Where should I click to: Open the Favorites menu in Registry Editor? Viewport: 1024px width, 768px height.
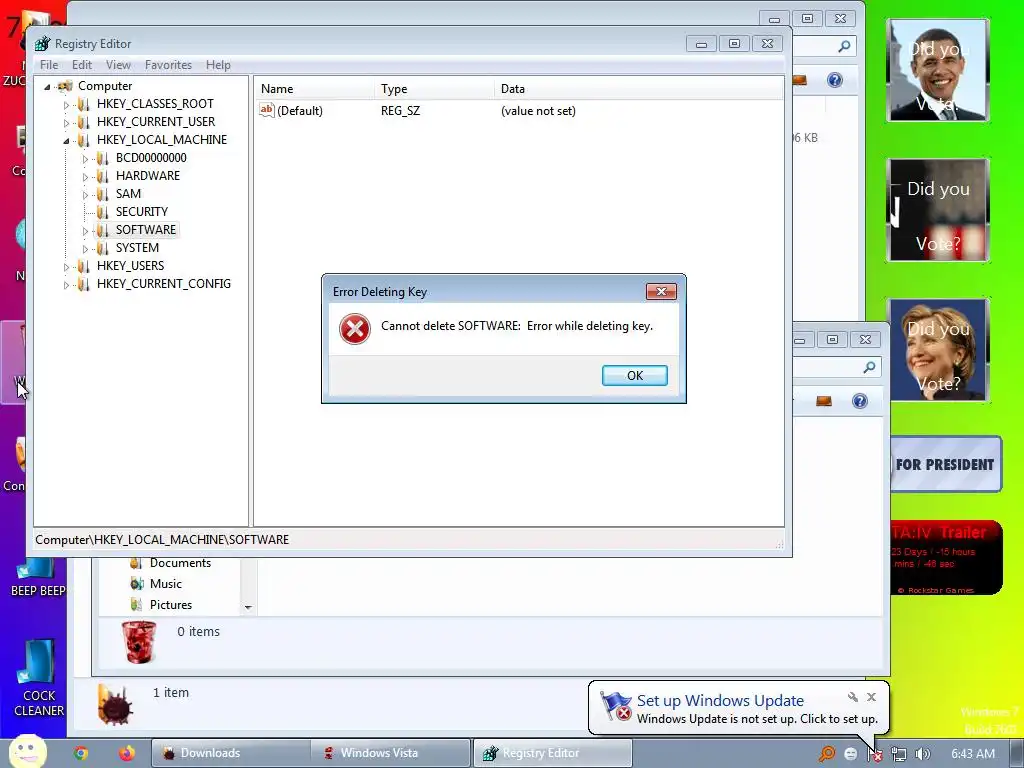pyautogui.click(x=168, y=65)
